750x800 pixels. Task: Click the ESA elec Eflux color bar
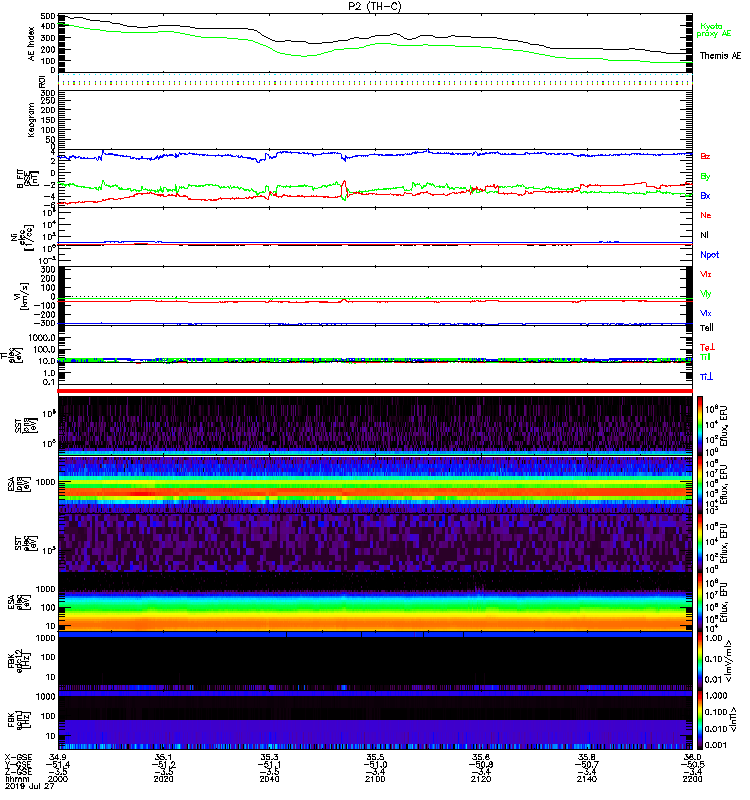(x=700, y=602)
